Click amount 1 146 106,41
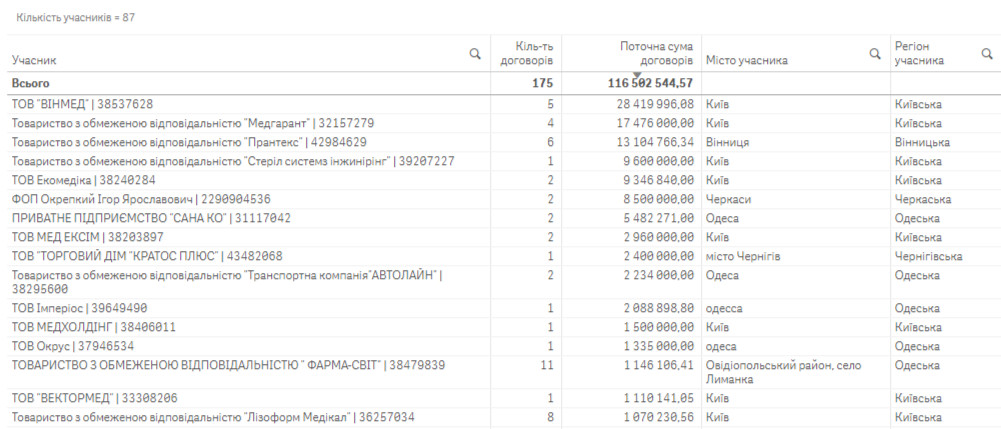The height and width of the screenshot is (429, 1001). [x=659, y=366]
